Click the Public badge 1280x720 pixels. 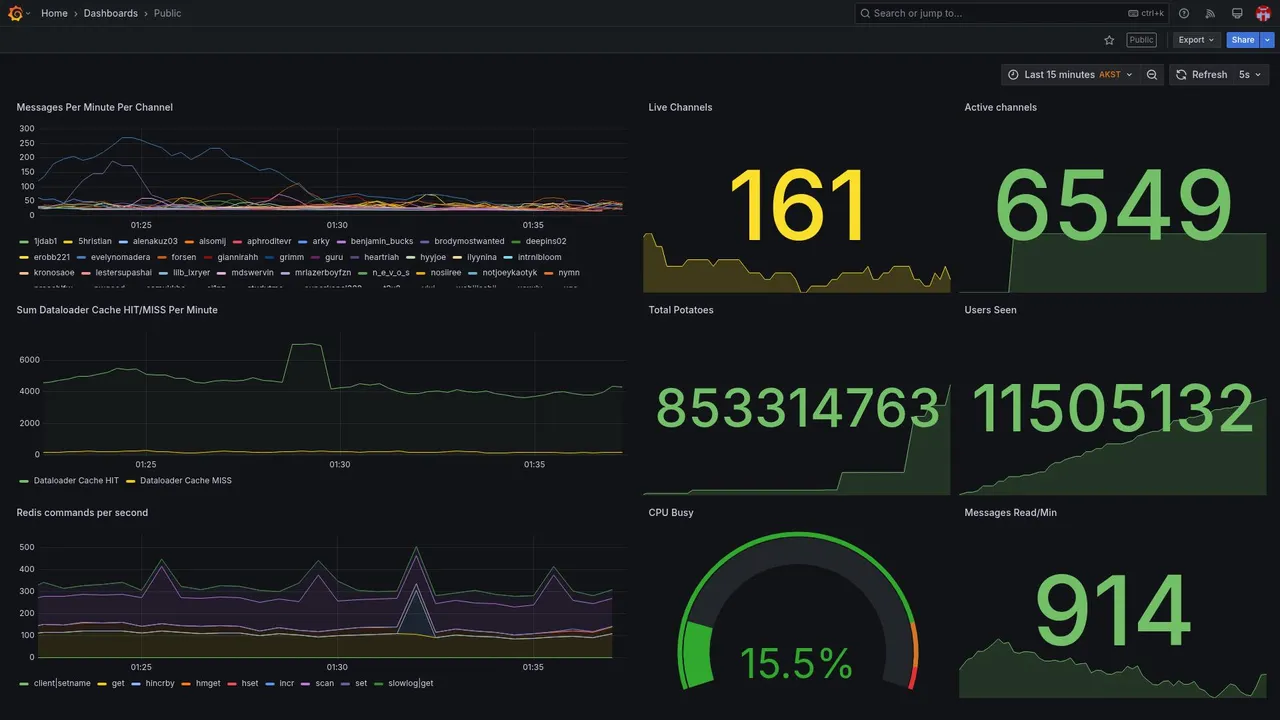pyautogui.click(x=1141, y=40)
